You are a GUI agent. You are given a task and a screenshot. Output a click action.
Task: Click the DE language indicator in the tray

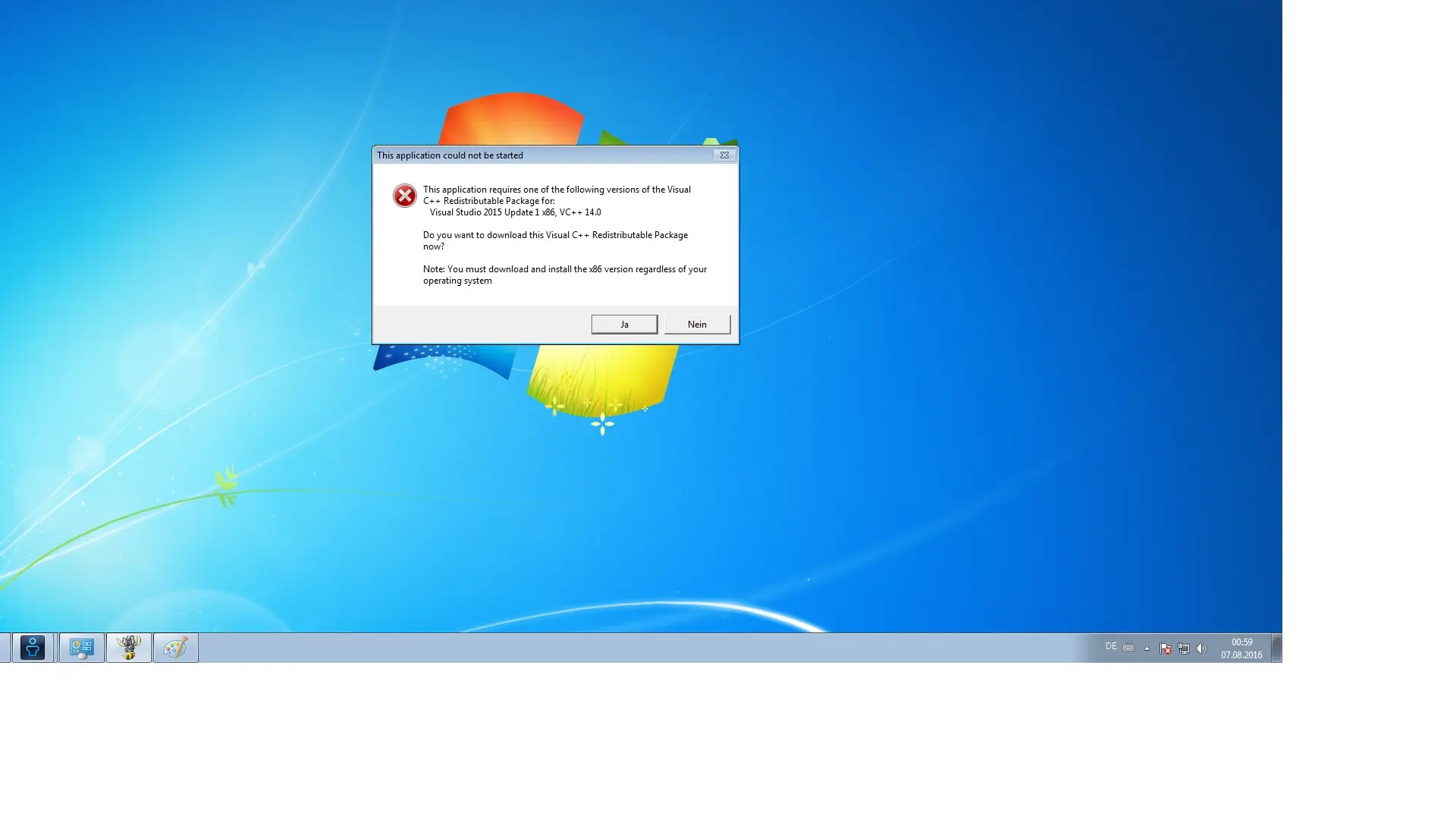(x=1111, y=647)
